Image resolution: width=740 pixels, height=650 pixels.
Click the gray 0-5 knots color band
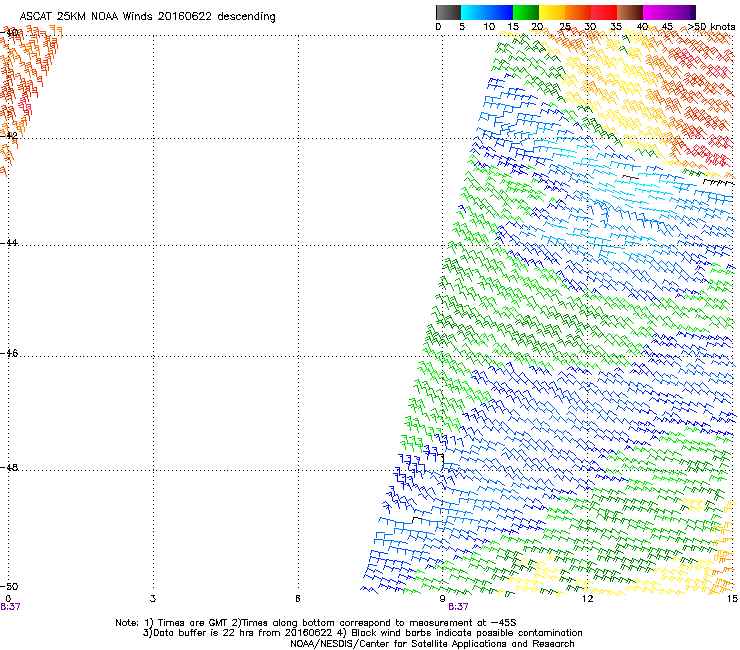(x=448, y=12)
